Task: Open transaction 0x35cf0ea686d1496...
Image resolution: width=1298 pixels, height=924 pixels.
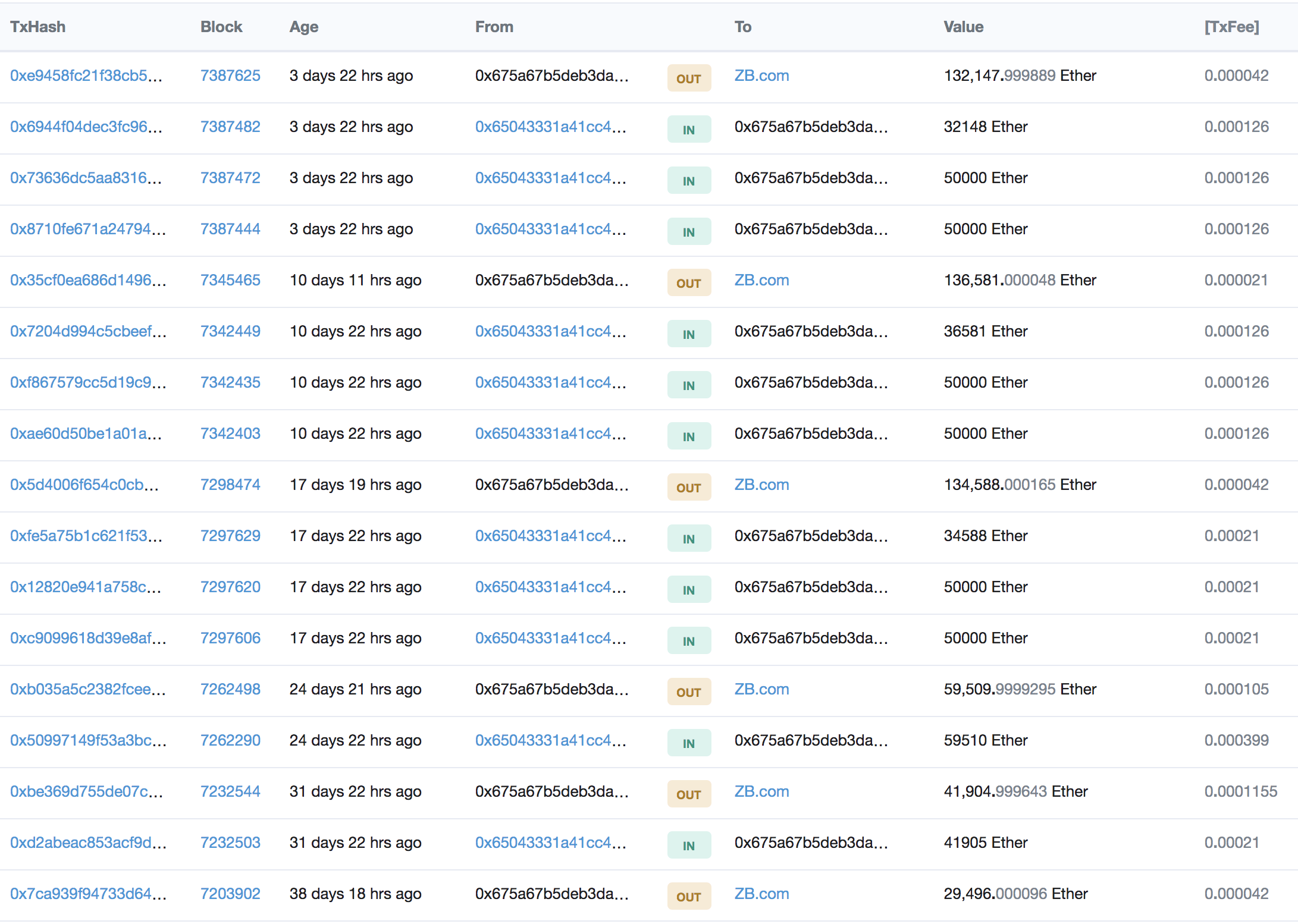Action: click(88, 280)
